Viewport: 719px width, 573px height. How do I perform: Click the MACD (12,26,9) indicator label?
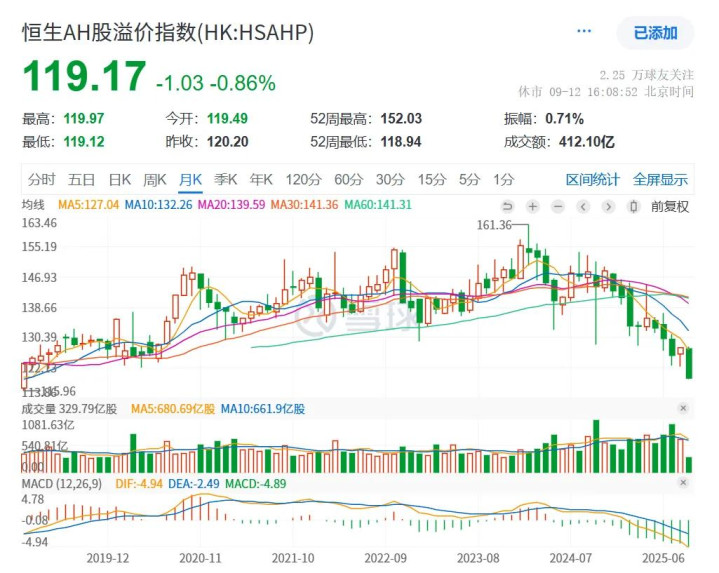pos(61,484)
